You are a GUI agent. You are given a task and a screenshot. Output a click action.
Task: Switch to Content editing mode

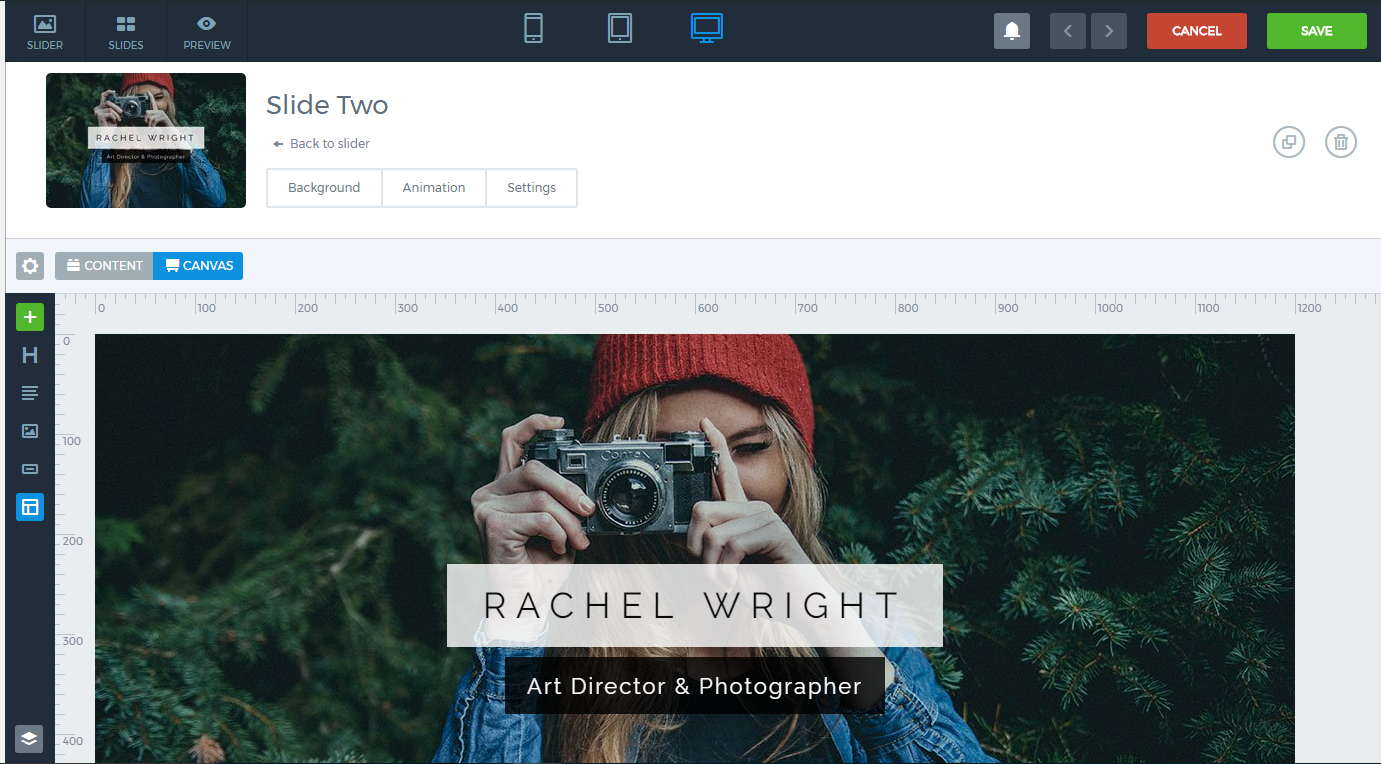(104, 266)
